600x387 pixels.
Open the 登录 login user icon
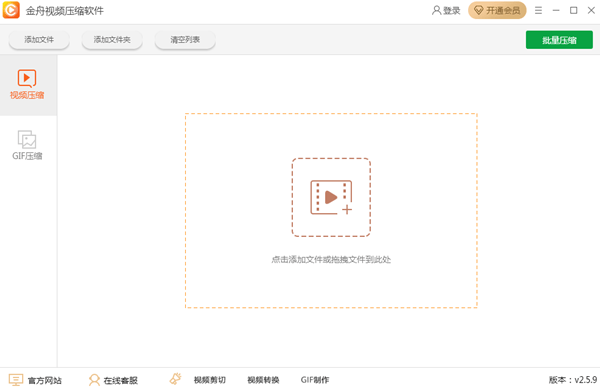point(436,10)
